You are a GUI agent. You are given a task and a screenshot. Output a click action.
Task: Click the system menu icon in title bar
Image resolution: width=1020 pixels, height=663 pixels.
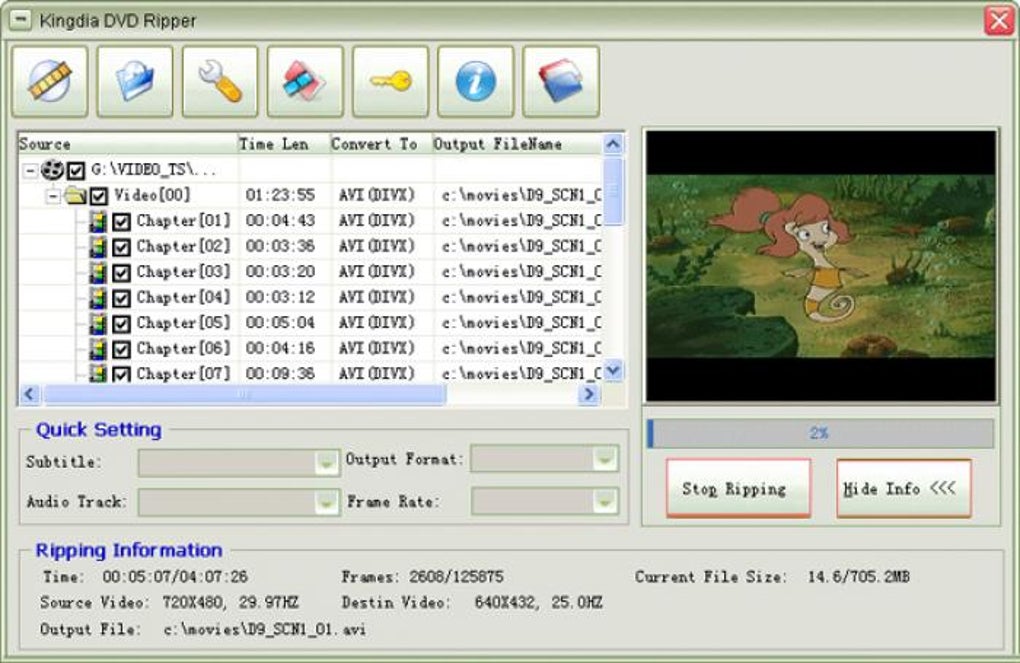pos(21,20)
